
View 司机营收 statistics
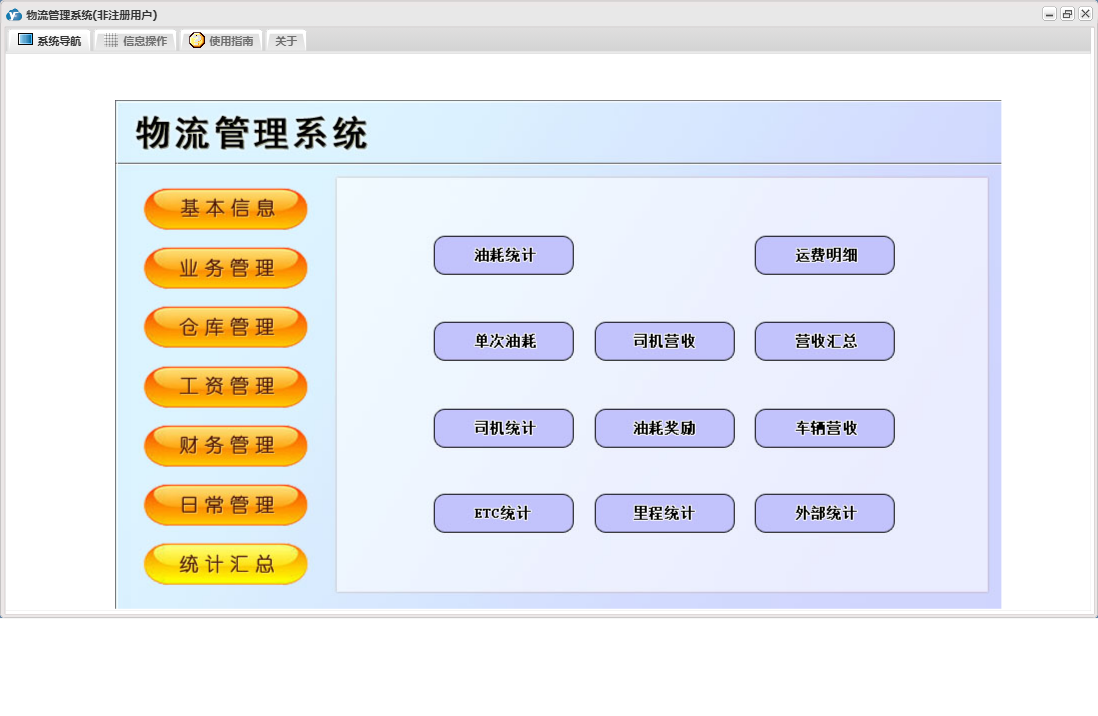(664, 342)
